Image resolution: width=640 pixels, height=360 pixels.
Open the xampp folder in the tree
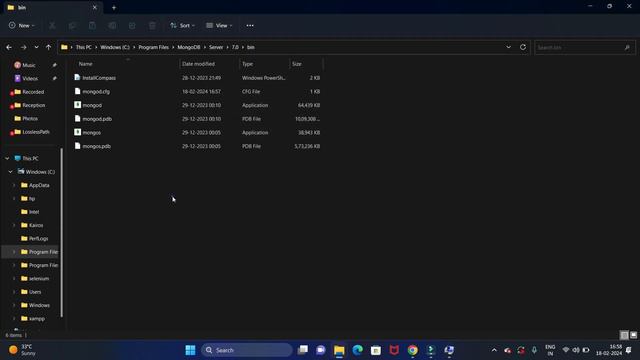[x=37, y=319]
